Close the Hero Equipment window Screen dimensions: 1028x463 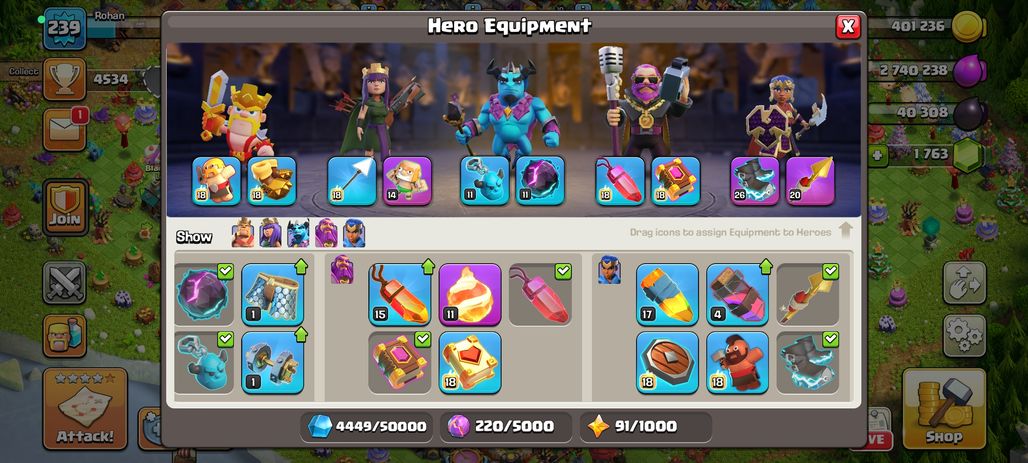click(x=848, y=26)
